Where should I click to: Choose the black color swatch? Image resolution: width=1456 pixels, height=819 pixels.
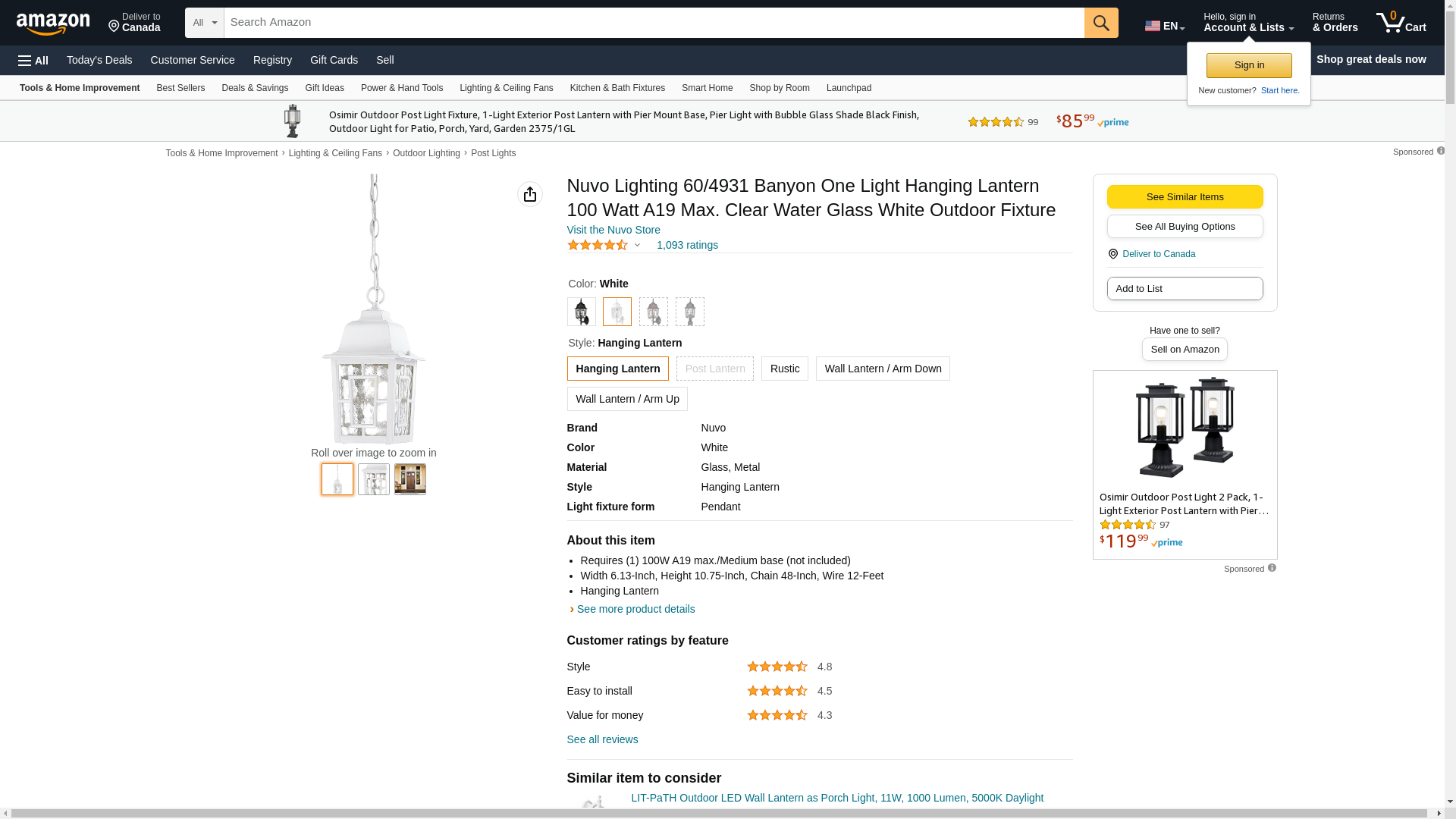coord(581,312)
